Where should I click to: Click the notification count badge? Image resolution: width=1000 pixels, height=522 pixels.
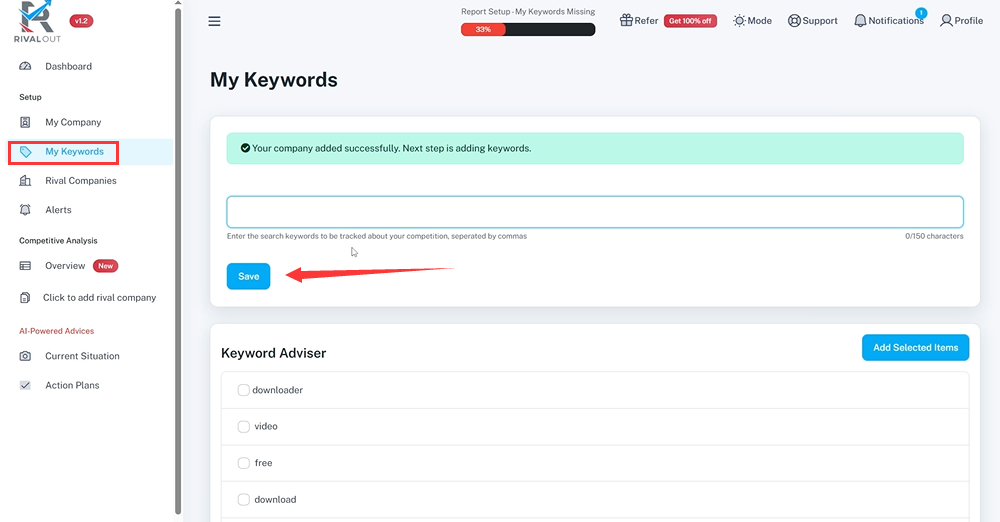coord(921,13)
